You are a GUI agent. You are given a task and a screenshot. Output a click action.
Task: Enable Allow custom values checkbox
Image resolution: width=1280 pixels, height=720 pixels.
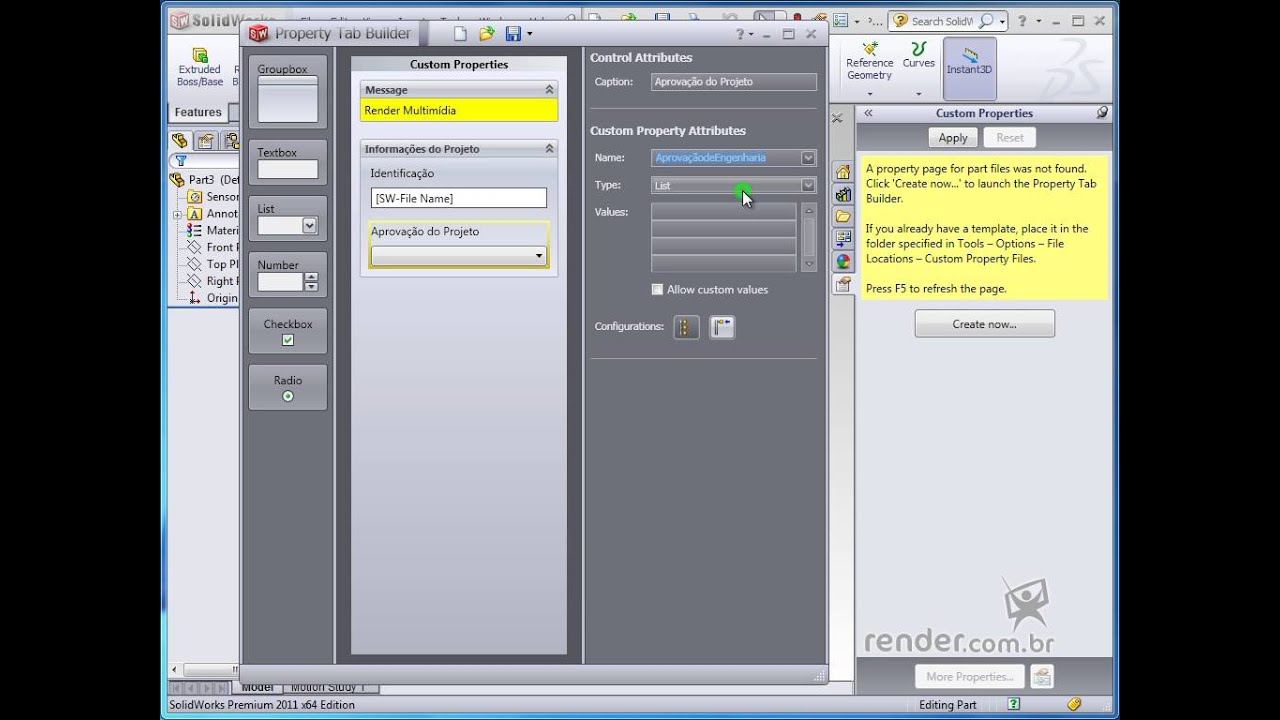[657, 290]
